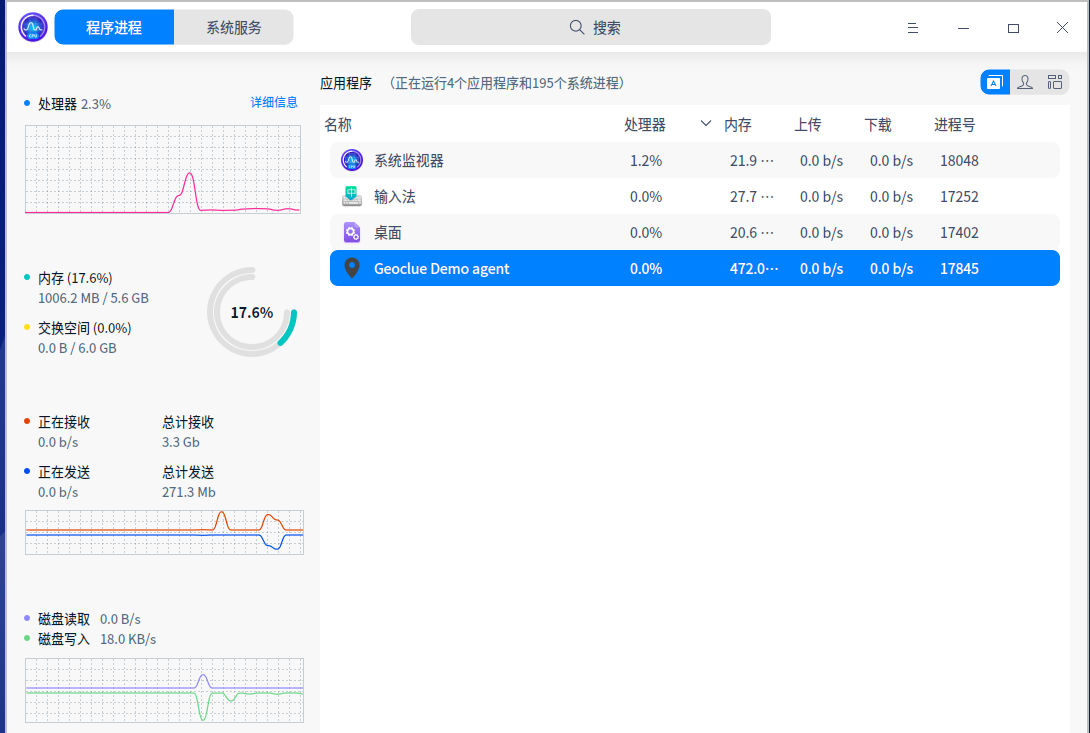Click the 桌面 gear icon
The height and width of the screenshot is (733, 1090).
click(351, 232)
